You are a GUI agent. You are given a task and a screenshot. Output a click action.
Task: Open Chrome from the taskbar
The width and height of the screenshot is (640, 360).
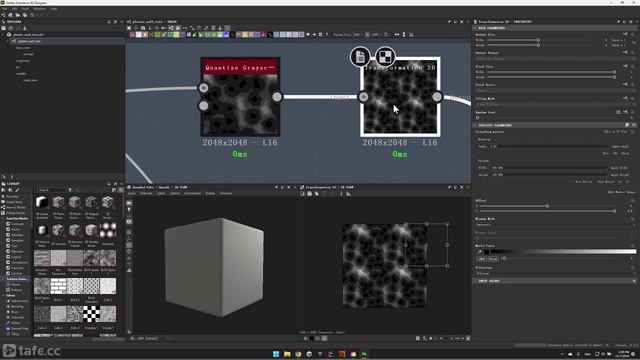click(298, 354)
